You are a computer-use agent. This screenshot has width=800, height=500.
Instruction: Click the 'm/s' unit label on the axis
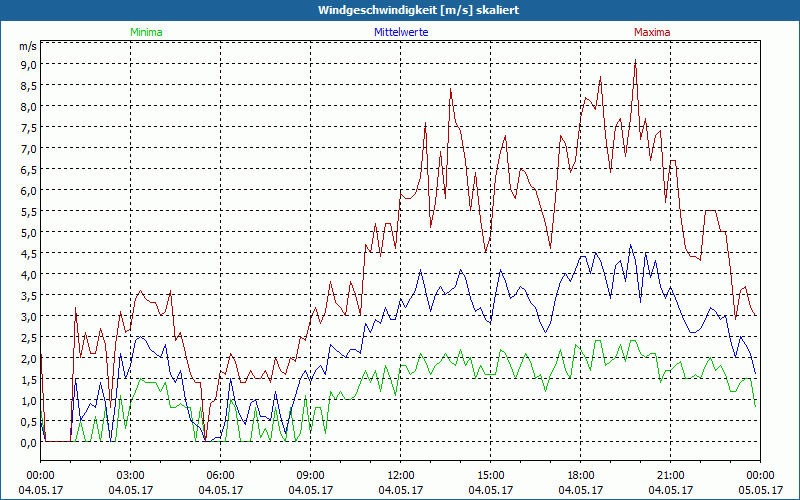28,46
